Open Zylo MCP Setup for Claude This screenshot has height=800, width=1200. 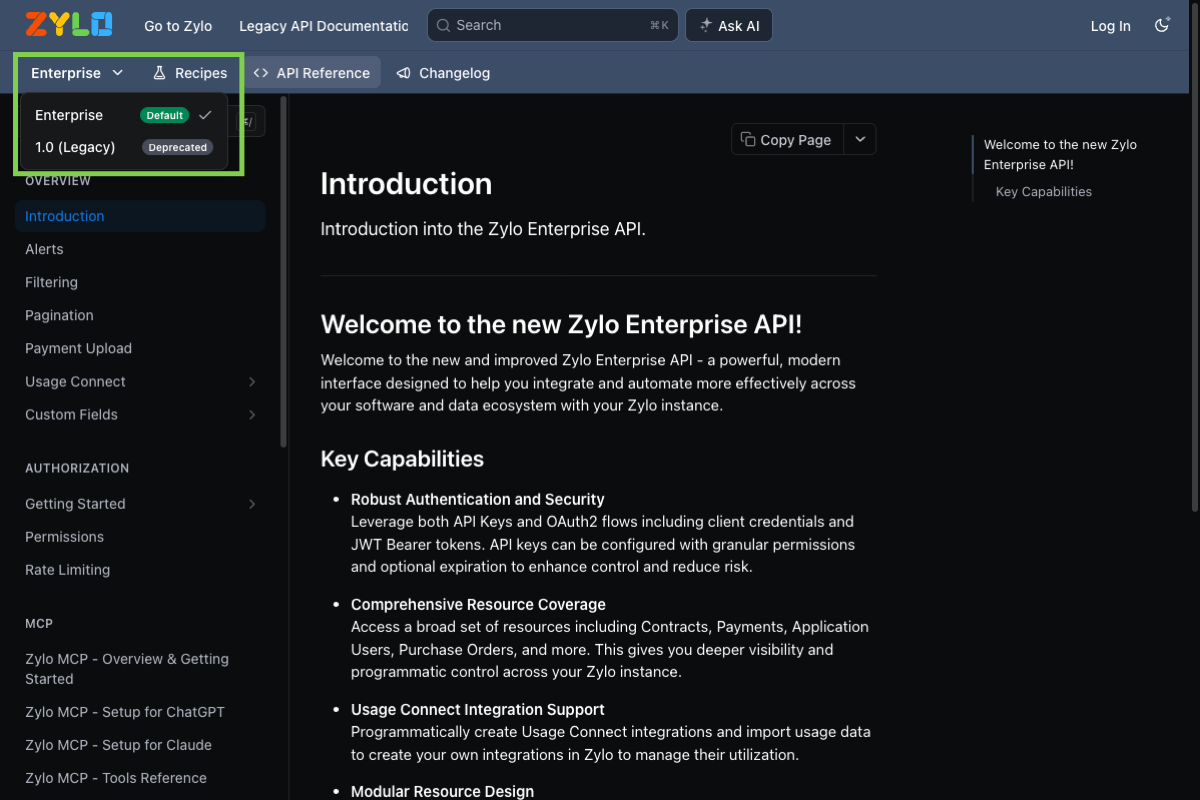(140, 745)
